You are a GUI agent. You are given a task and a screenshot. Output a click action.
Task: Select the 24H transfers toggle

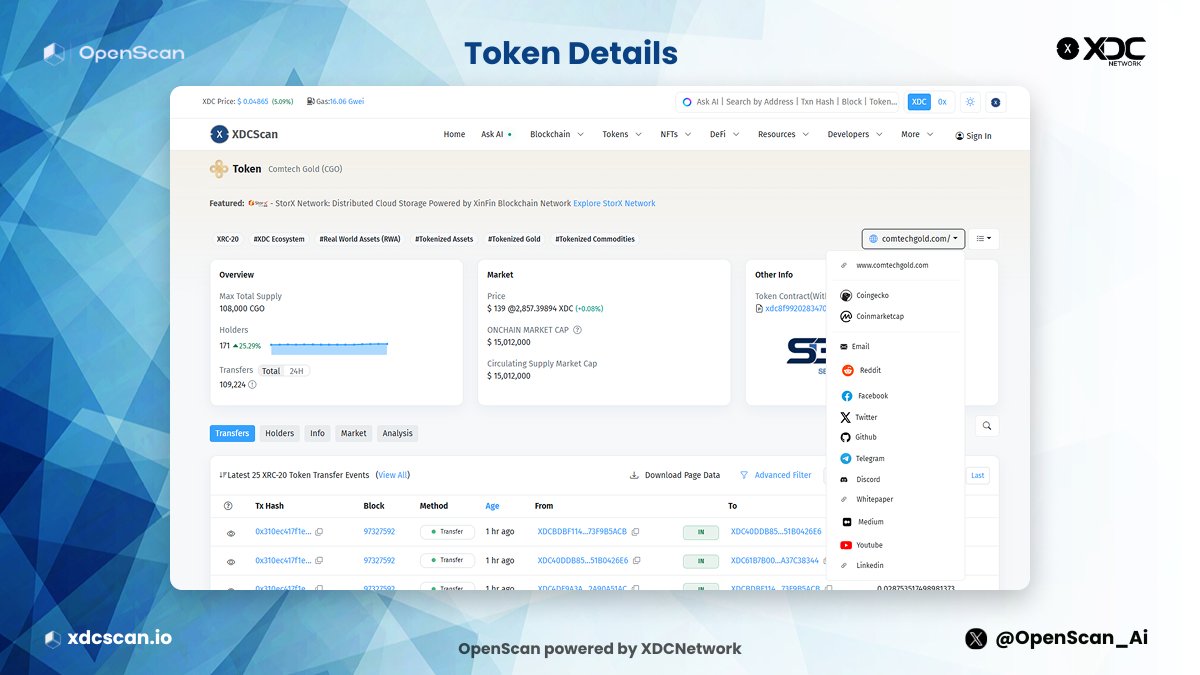(x=297, y=371)
